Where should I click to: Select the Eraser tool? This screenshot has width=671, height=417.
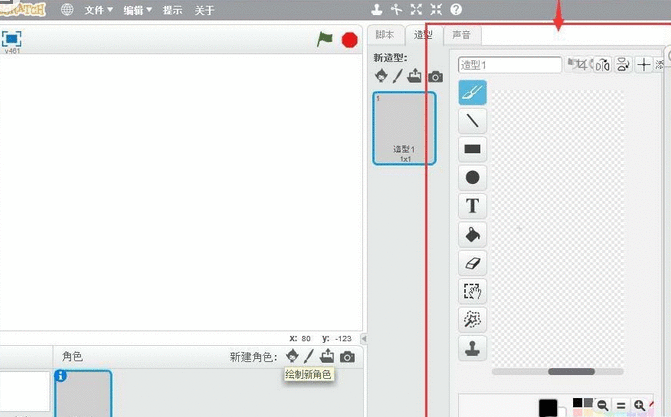tap(472, 263)
